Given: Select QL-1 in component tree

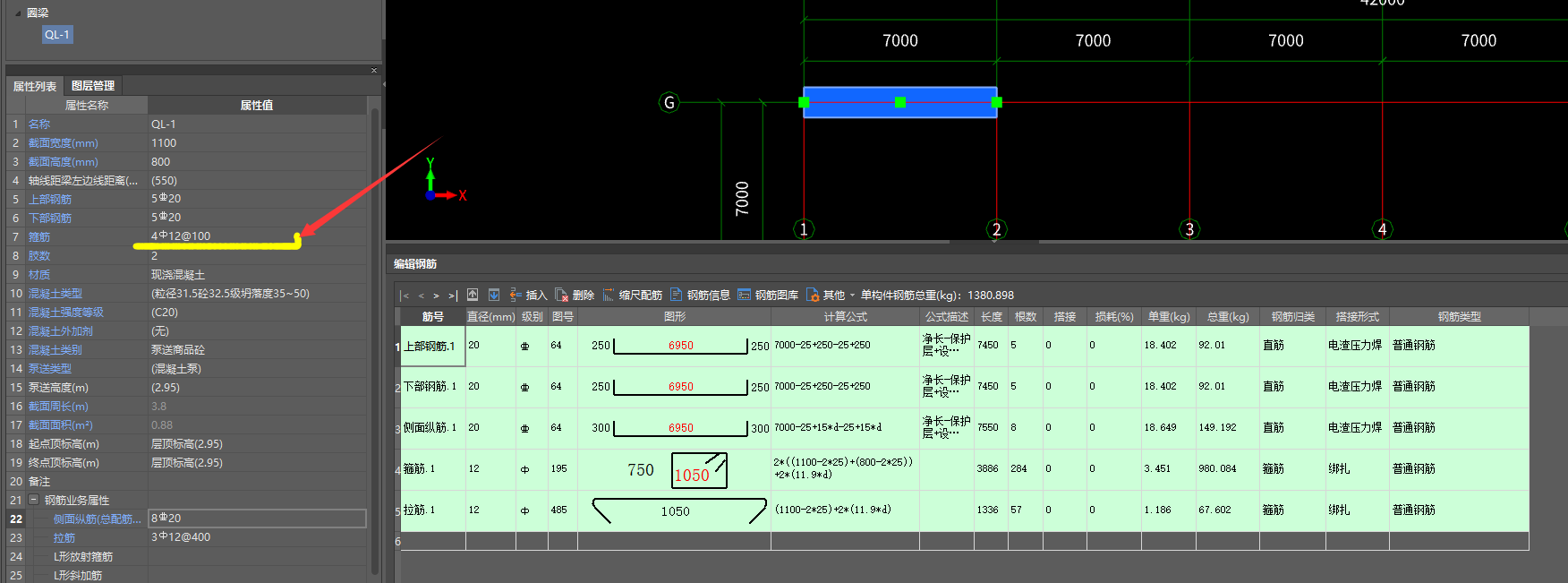Looking at the screenshot, I should [57, 35].
